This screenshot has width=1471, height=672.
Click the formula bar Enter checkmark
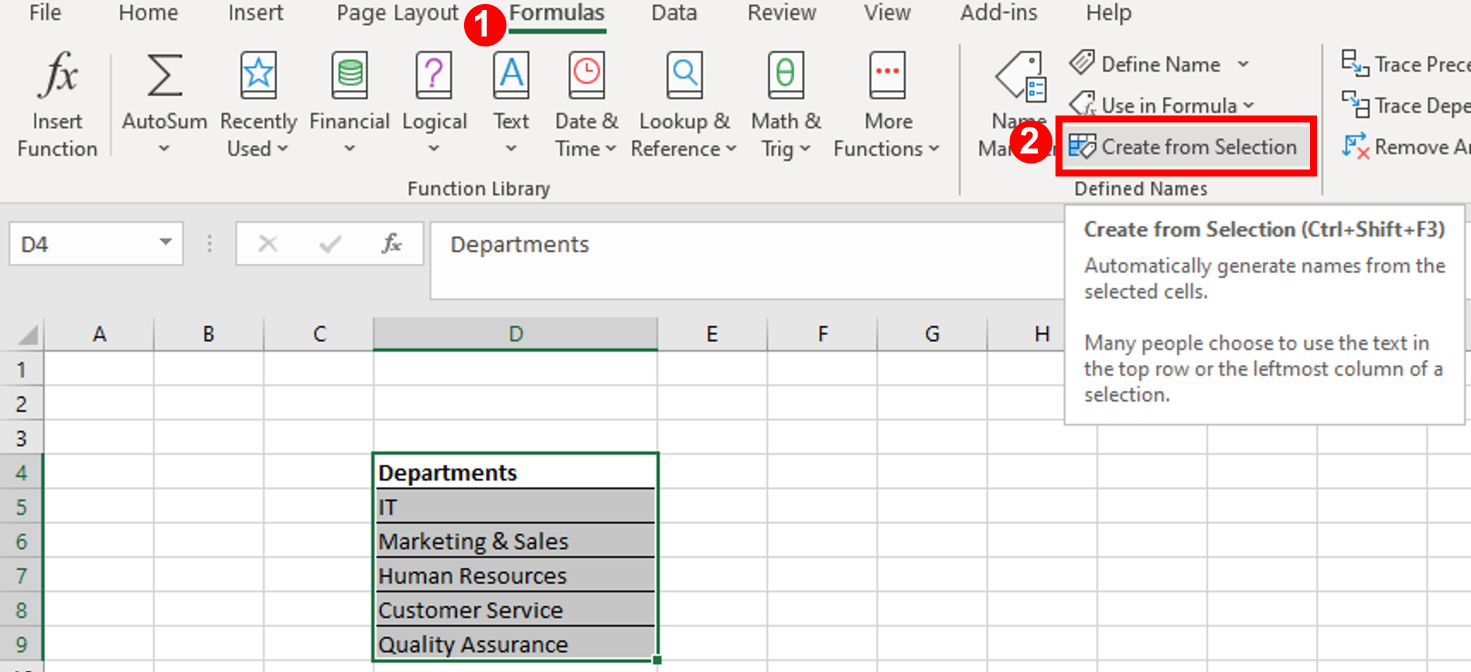pyautogui.click(x=330, y=244)
